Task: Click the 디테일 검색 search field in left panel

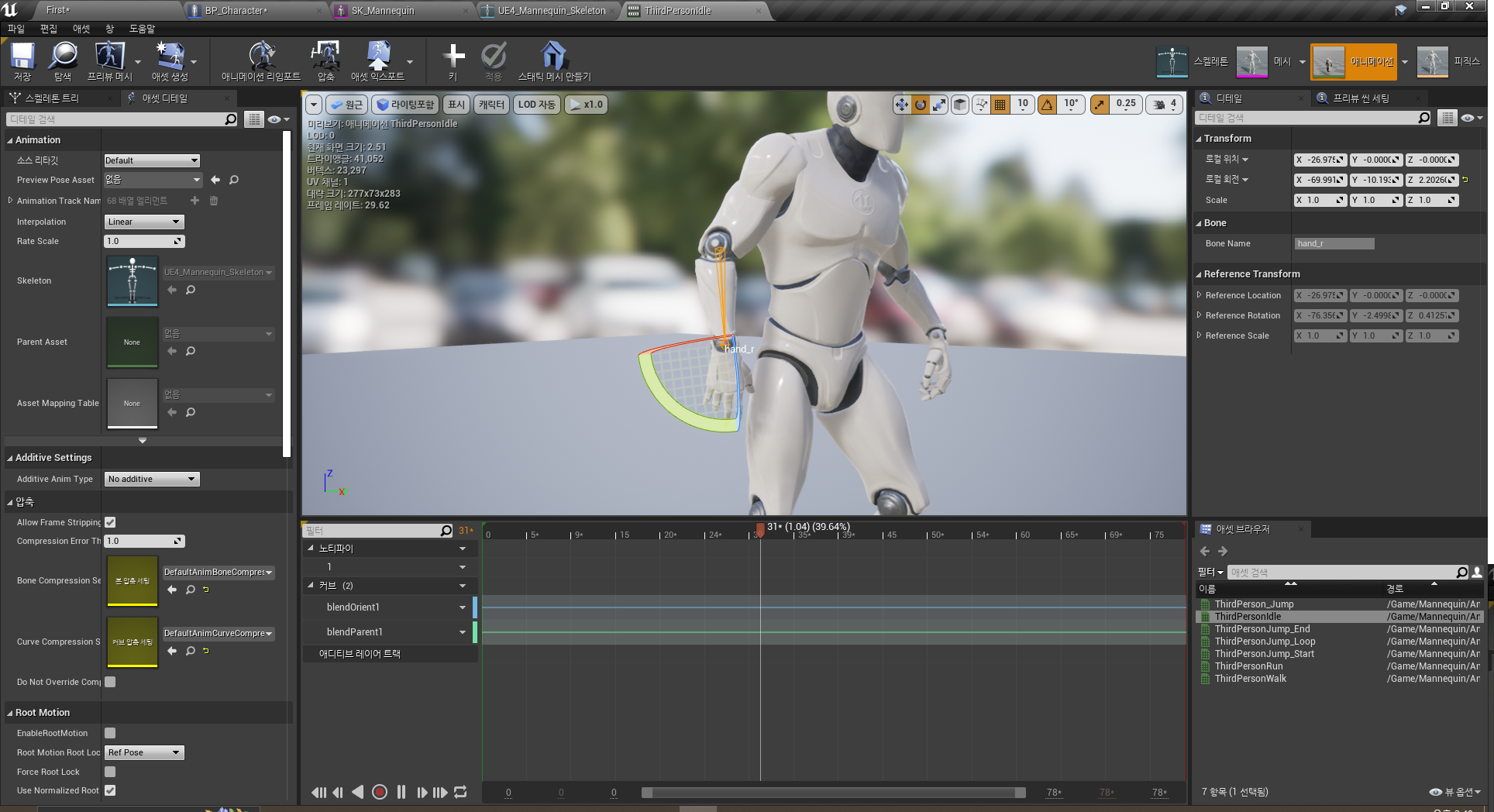Action: (x=122, y=119)
